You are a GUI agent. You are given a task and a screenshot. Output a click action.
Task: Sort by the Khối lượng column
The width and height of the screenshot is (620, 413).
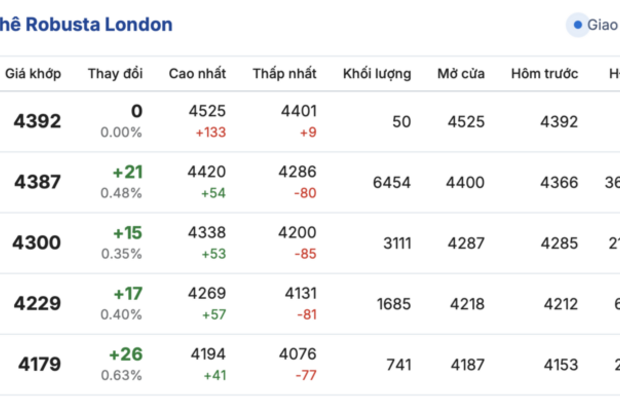(x=376, y=74)
